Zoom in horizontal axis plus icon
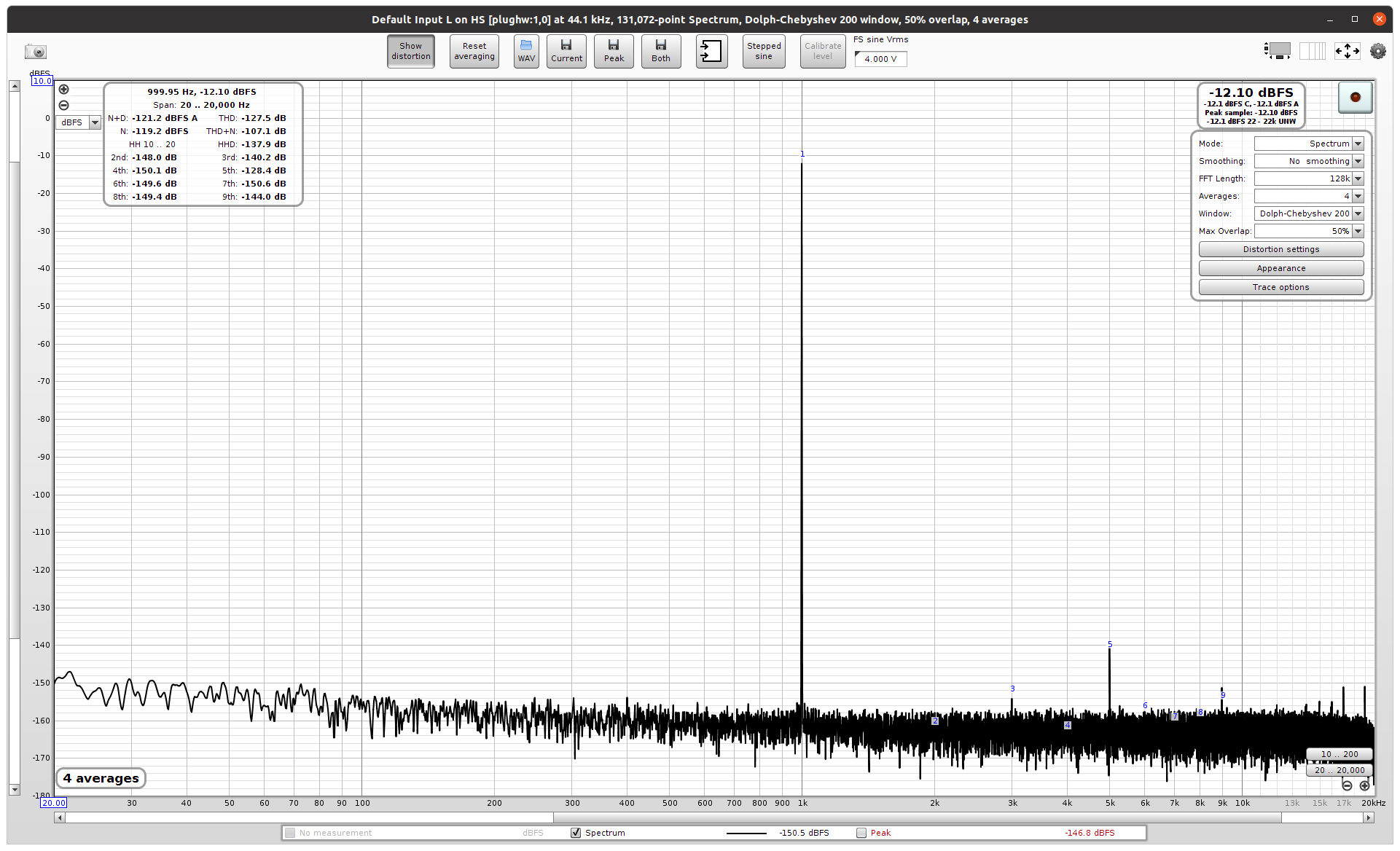This screenshot has width=1400, height=851. pos(1364,785)
